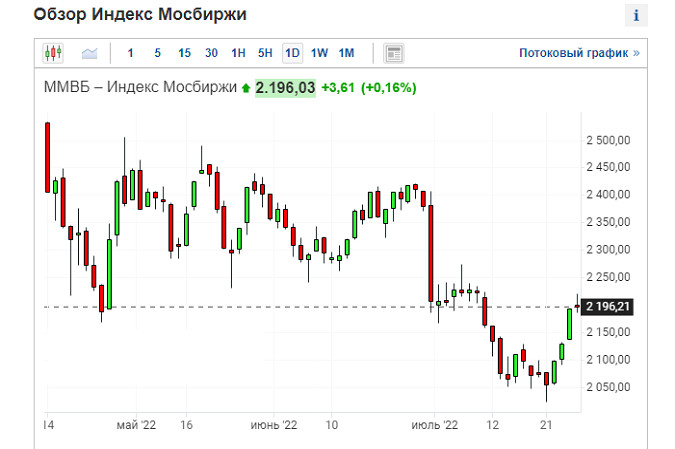The height and width of the screenshot is (449, 675).
Task: Click the 2 150,00 axis label
Action: coord(608,332)
